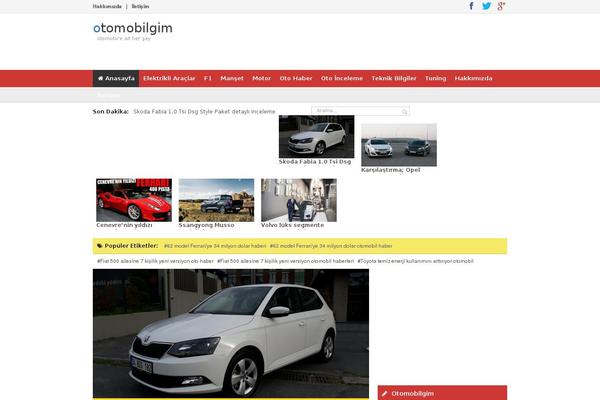Open the Facebook social icon
The width and height of the screenshot is (600, 400).
coord(471,6)
